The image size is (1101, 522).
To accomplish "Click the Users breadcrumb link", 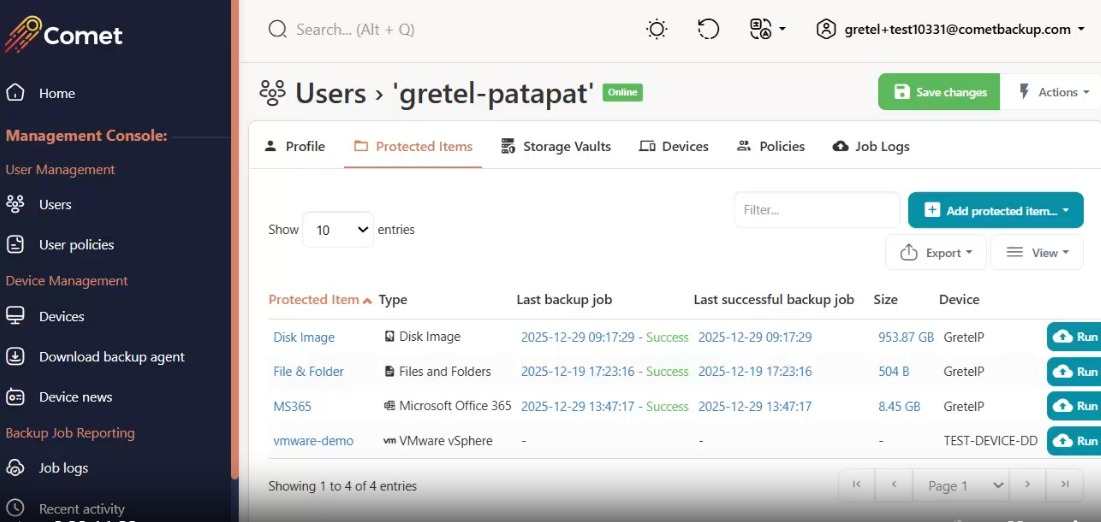I will pos(330,93).
